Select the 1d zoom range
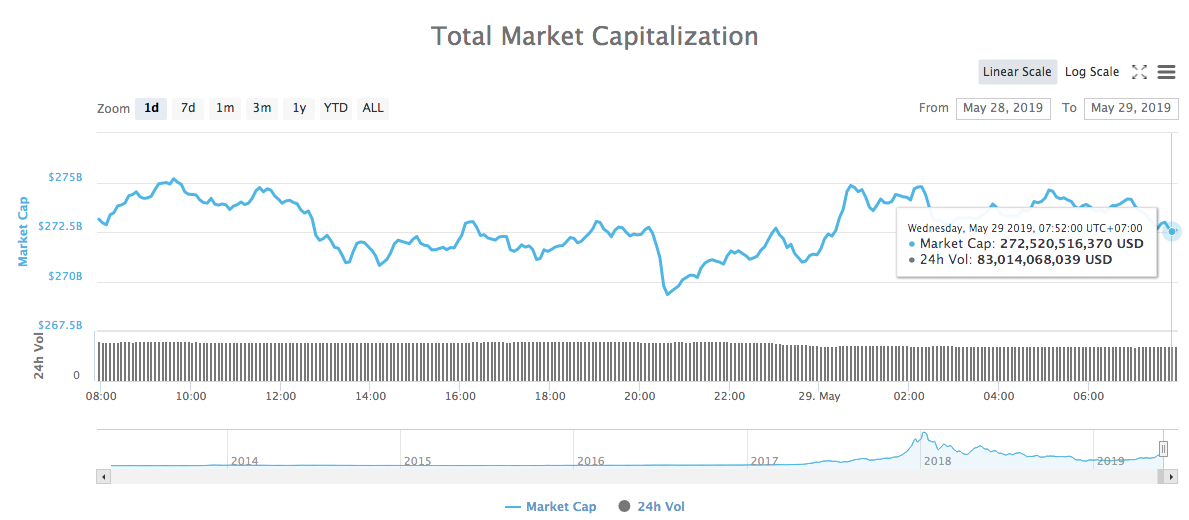1189x520 pixels. click(x=152, y=108)
